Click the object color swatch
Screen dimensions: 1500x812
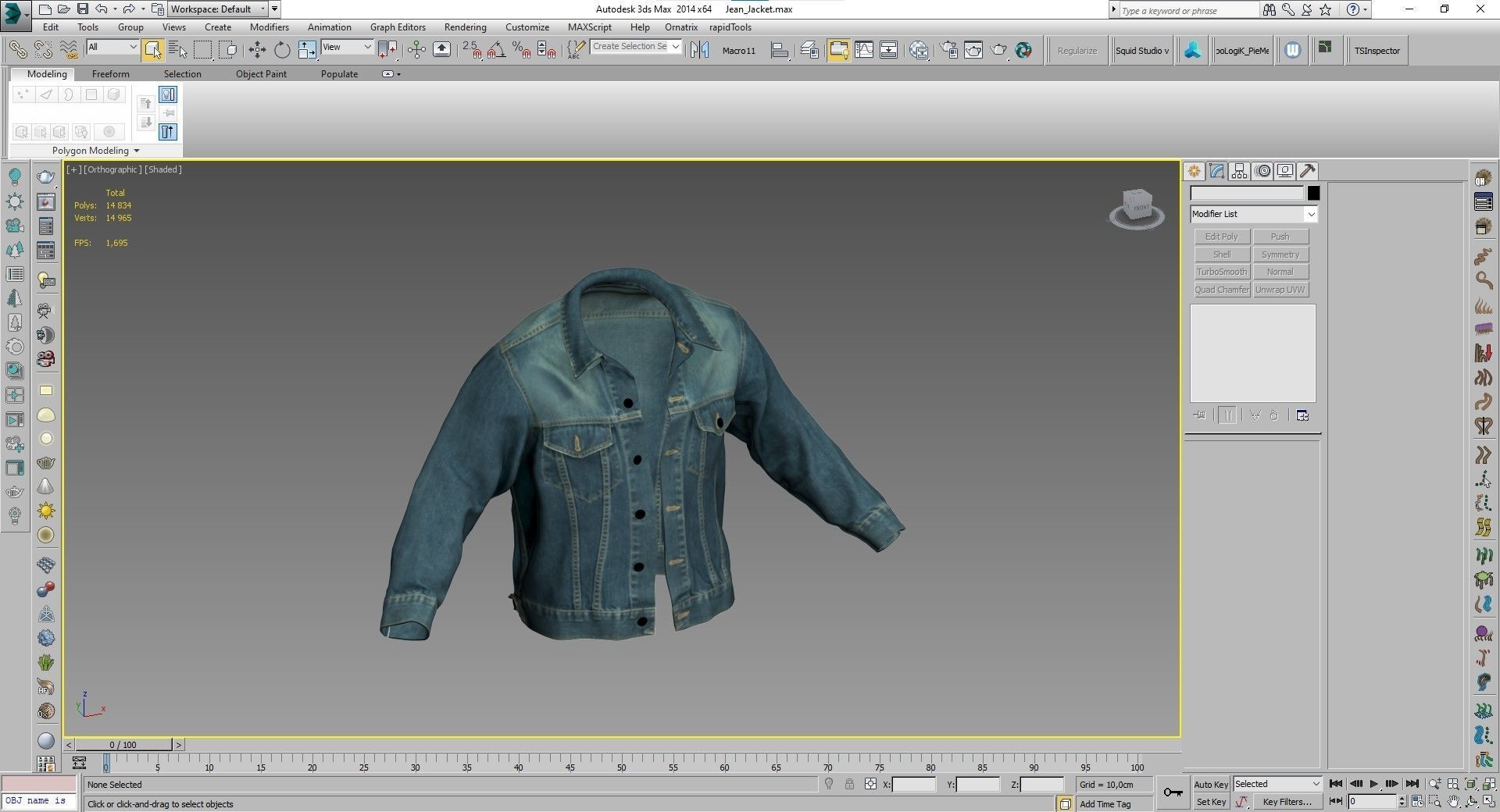coord(1313,193)
